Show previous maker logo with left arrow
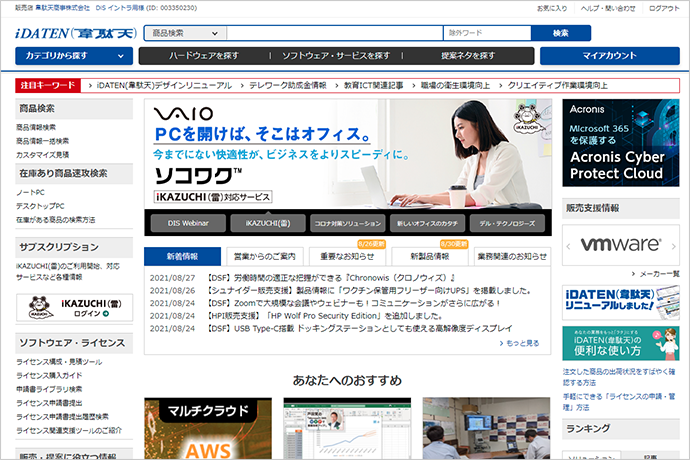 click(x=568, y=247)
